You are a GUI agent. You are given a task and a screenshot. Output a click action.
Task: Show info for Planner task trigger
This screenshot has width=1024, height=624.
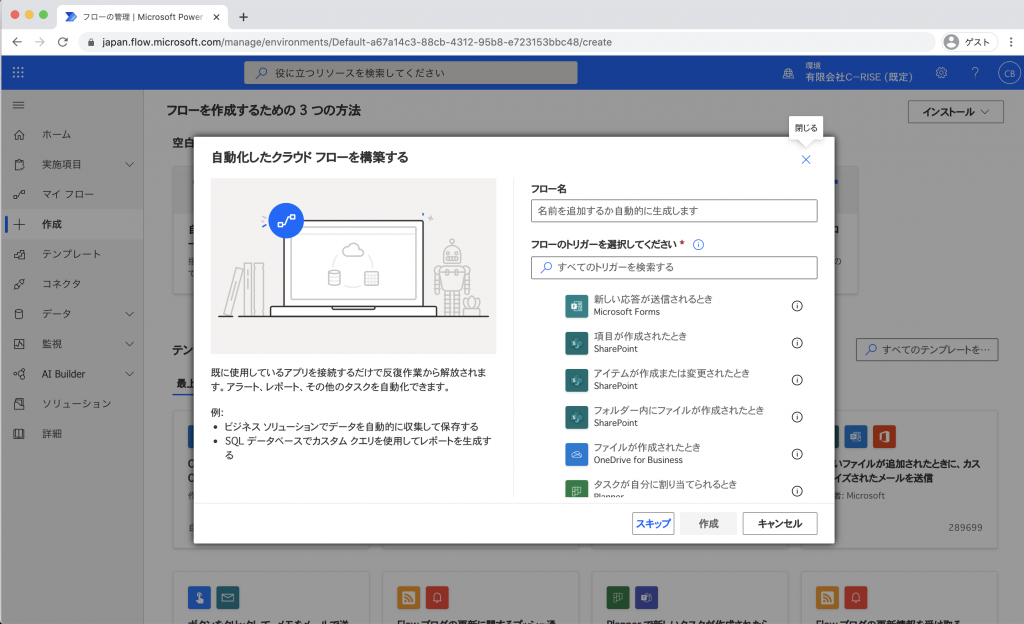click(797, 491)
